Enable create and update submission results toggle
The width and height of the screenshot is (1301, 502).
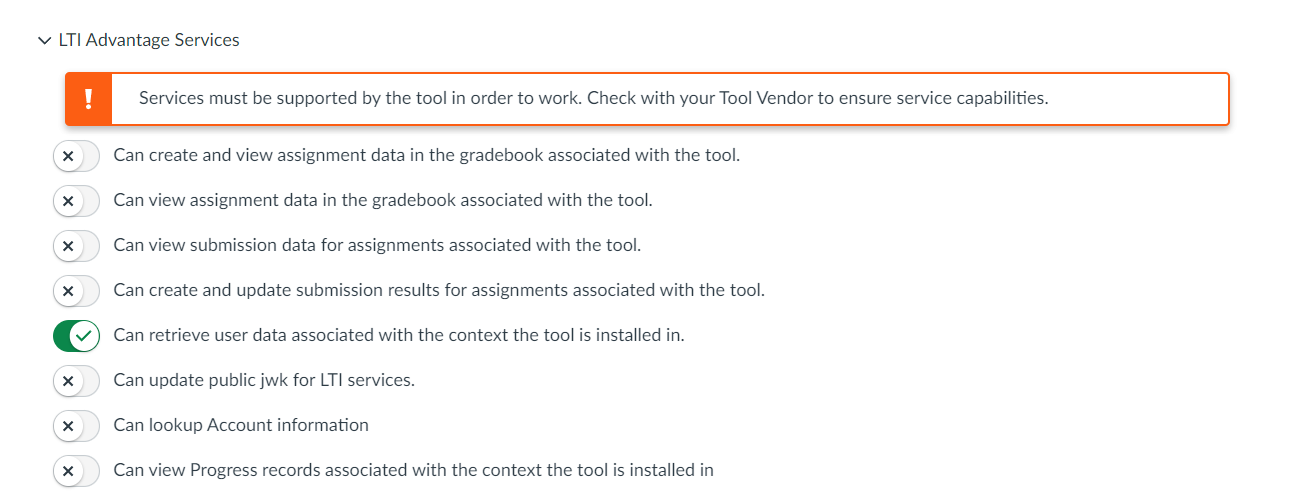77,291
